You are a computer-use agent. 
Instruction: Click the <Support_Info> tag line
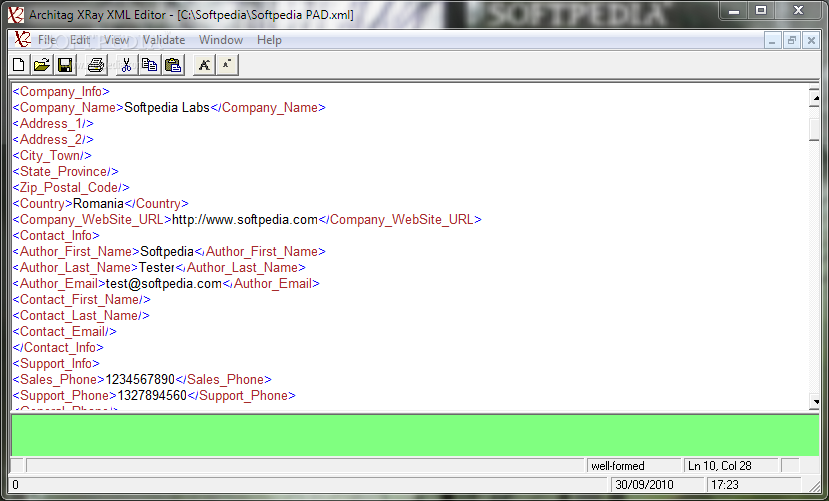(x=56, y=364)
